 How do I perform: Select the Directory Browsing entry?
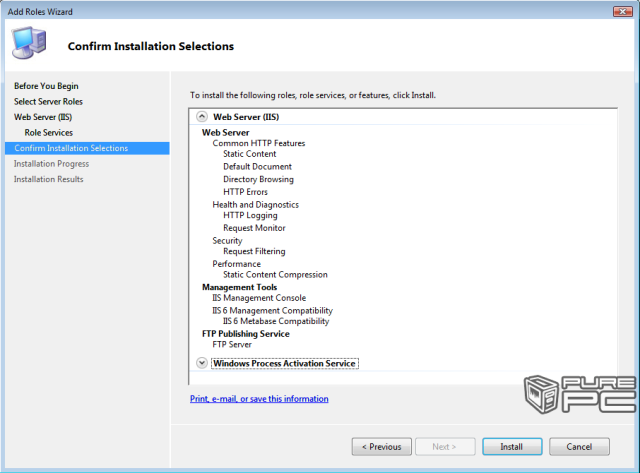tap(258, 179)
